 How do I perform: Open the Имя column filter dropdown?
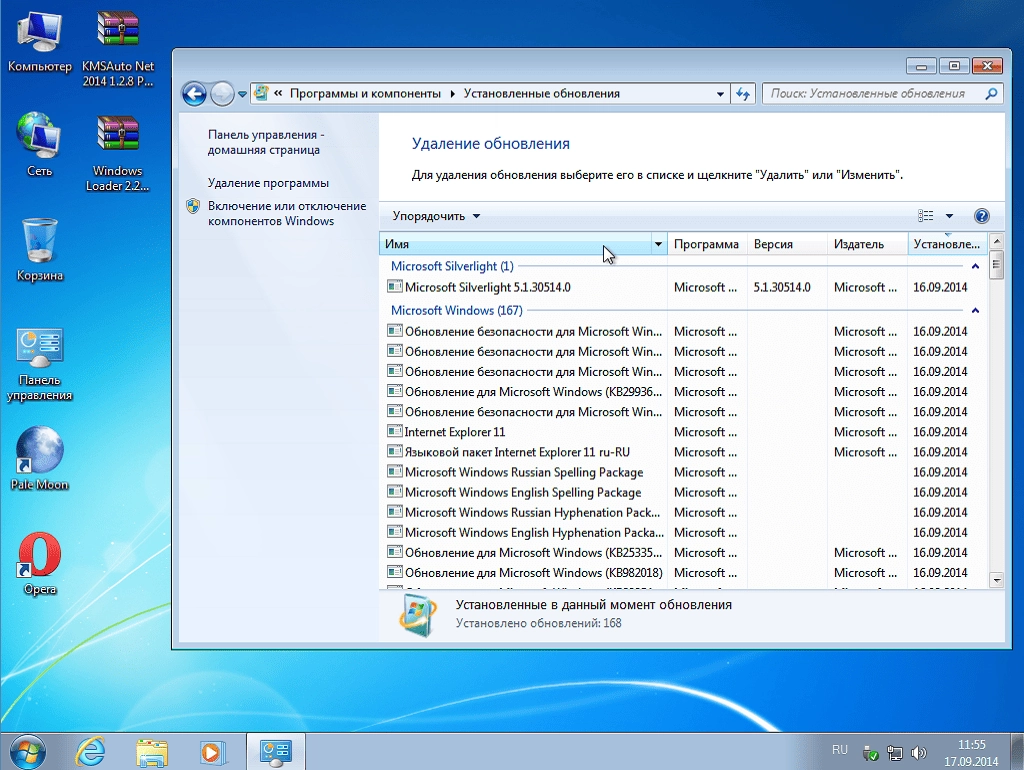click(x=658, y=244)
